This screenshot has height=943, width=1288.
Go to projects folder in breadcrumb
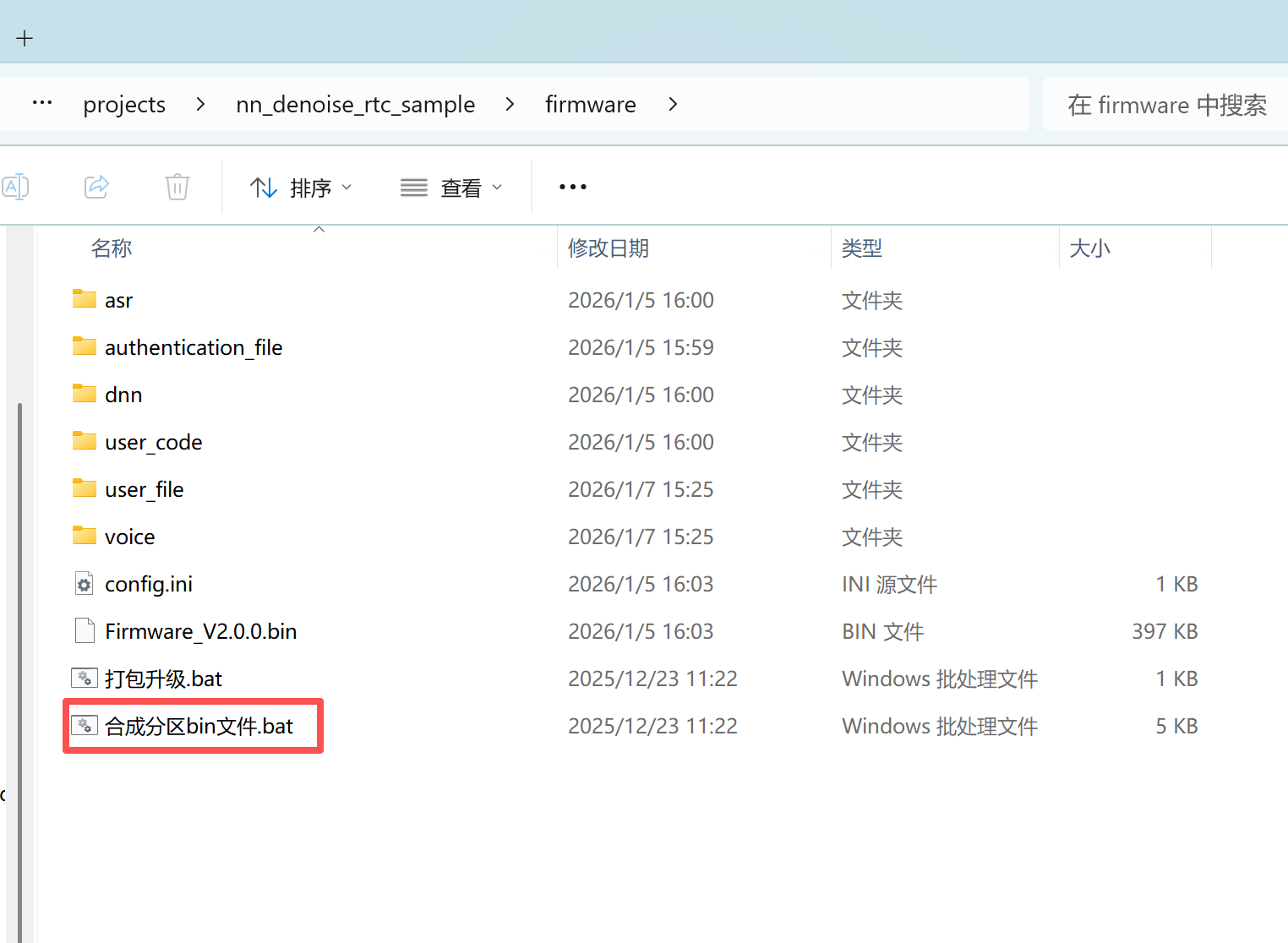pyautogui.click(x=124, y=104)
